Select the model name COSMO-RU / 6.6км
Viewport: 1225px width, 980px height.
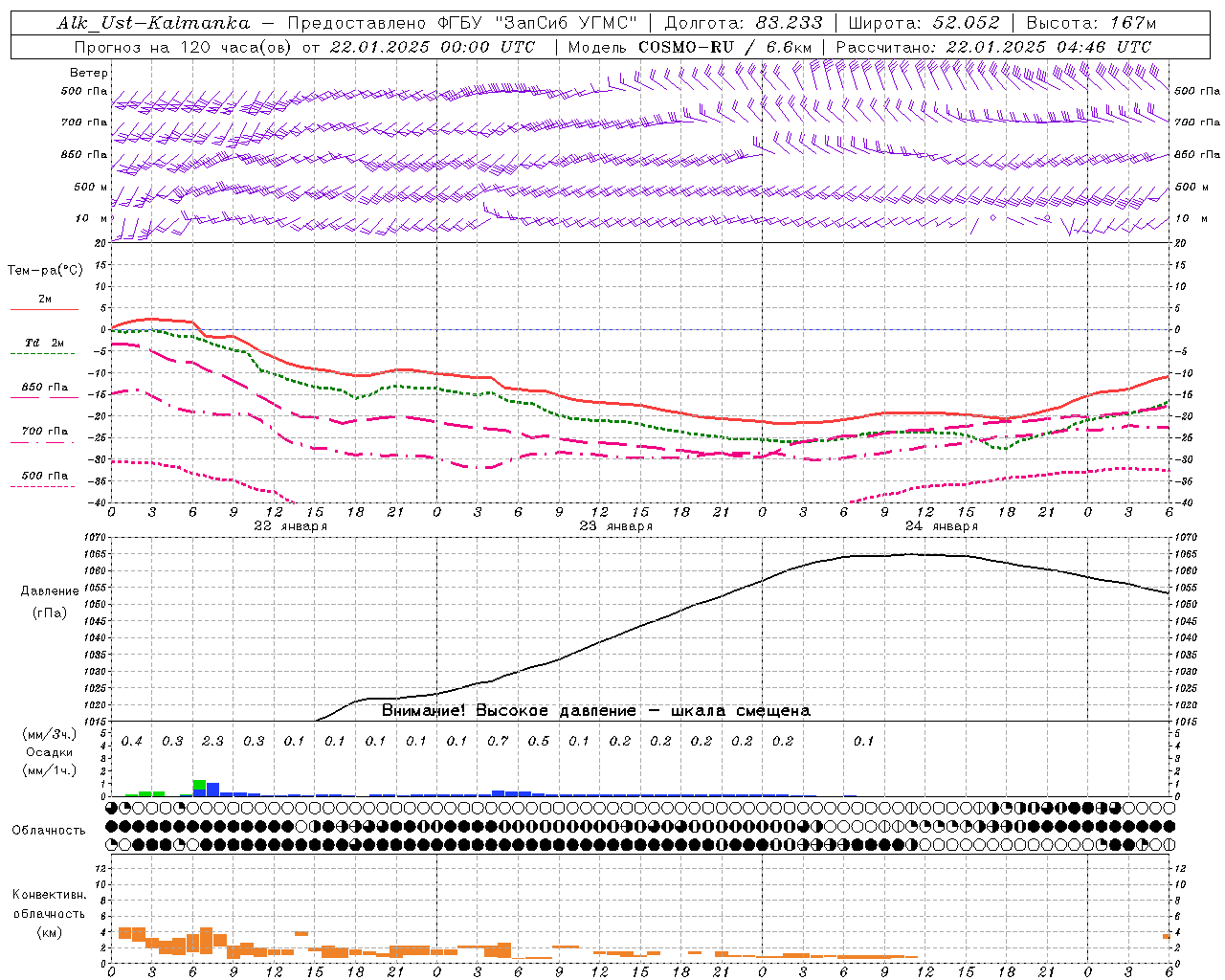725,47
